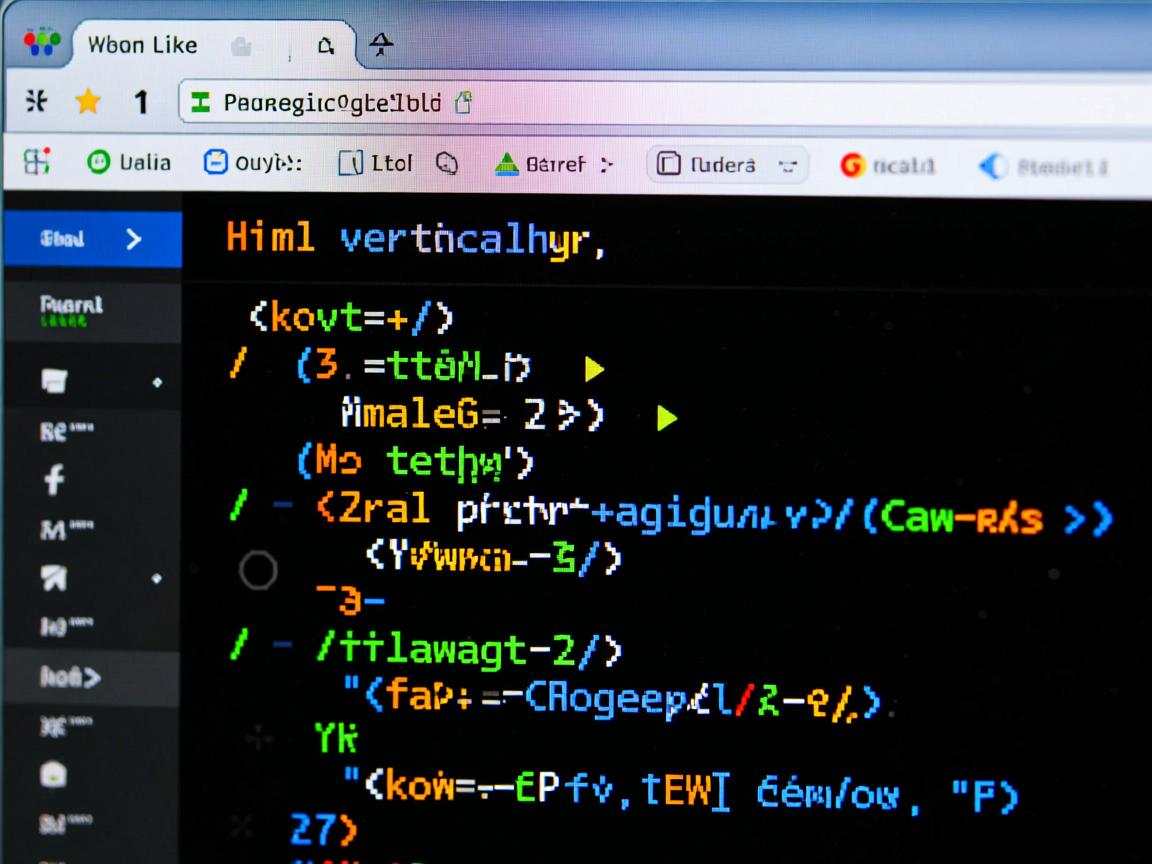The height and width of the screenshot is (864, 1152).
Task: Click the lock icon in the address bar
Action: coord(462,102)
